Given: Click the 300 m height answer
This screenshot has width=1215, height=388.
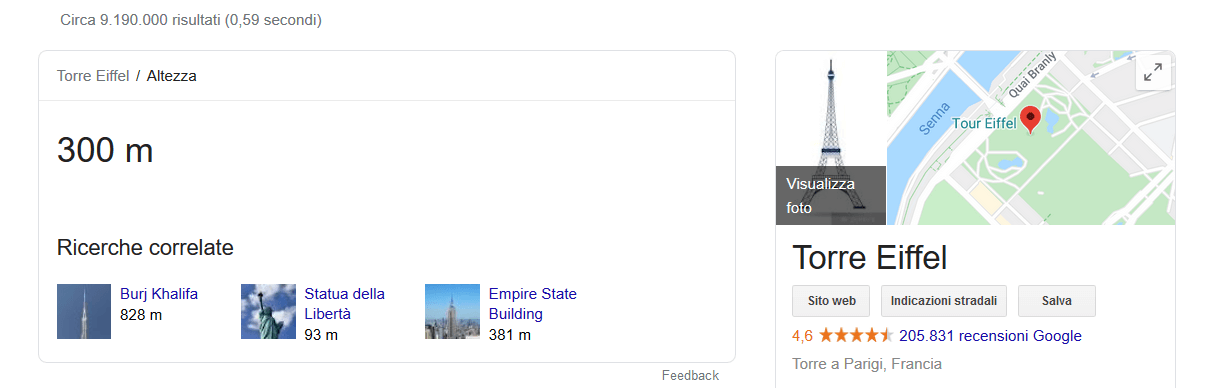Looking at the screenshot, I should (x=105, y=151).
